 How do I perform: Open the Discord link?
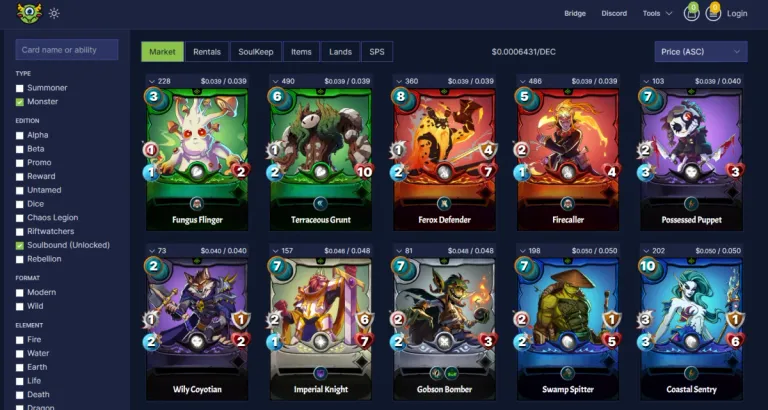(x=614, y=13)
